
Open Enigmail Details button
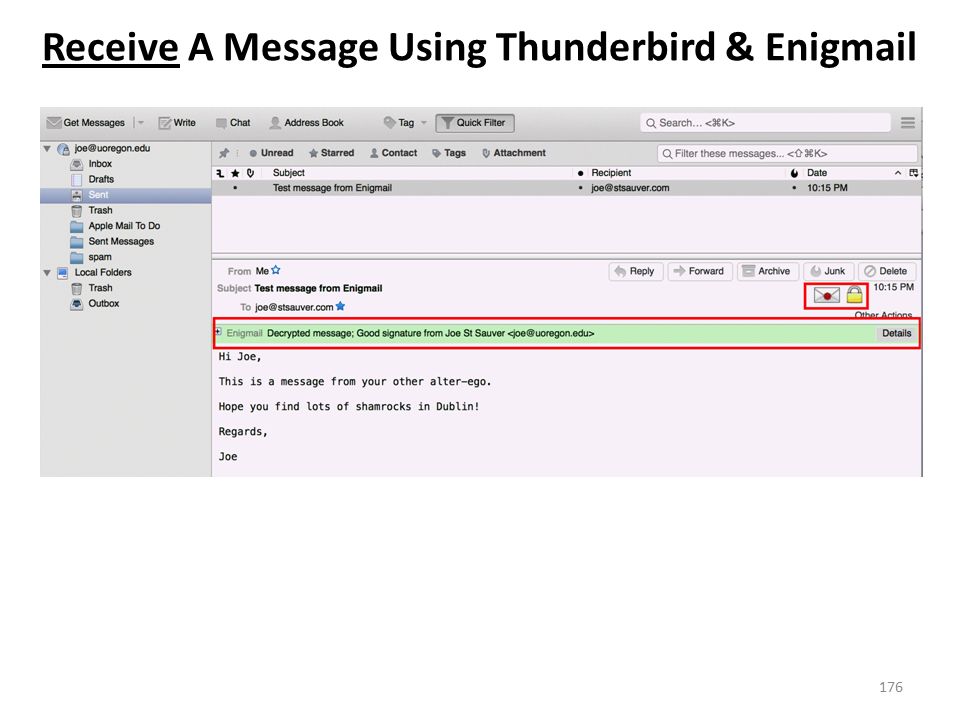click(x=896, y=333)
